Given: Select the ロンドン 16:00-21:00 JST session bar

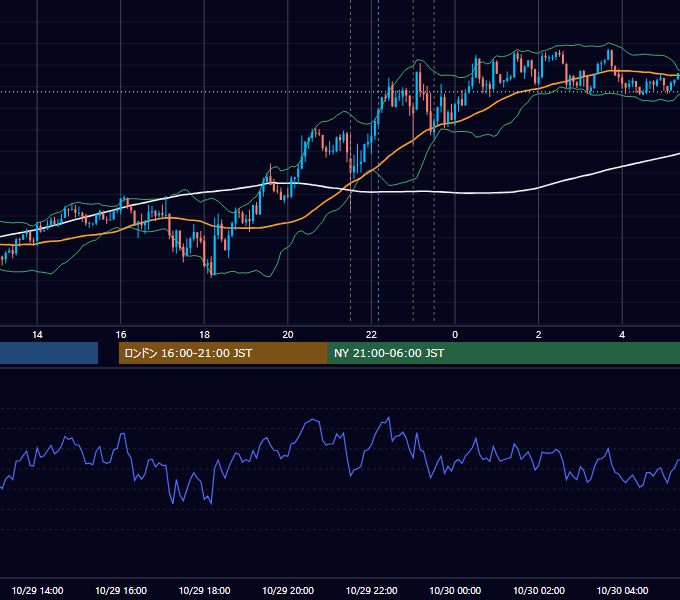Looking at the screenshot, I should click(223, 353).
